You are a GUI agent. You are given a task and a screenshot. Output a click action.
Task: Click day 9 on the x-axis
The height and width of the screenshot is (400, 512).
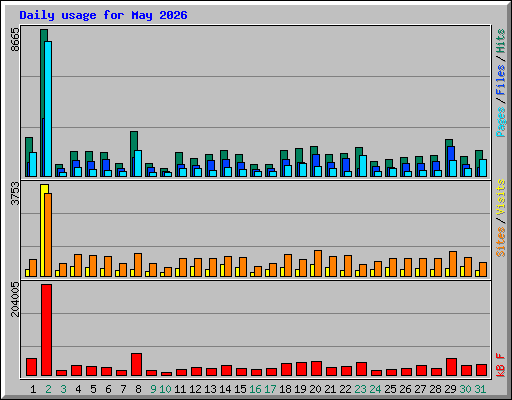coord(153,389)
